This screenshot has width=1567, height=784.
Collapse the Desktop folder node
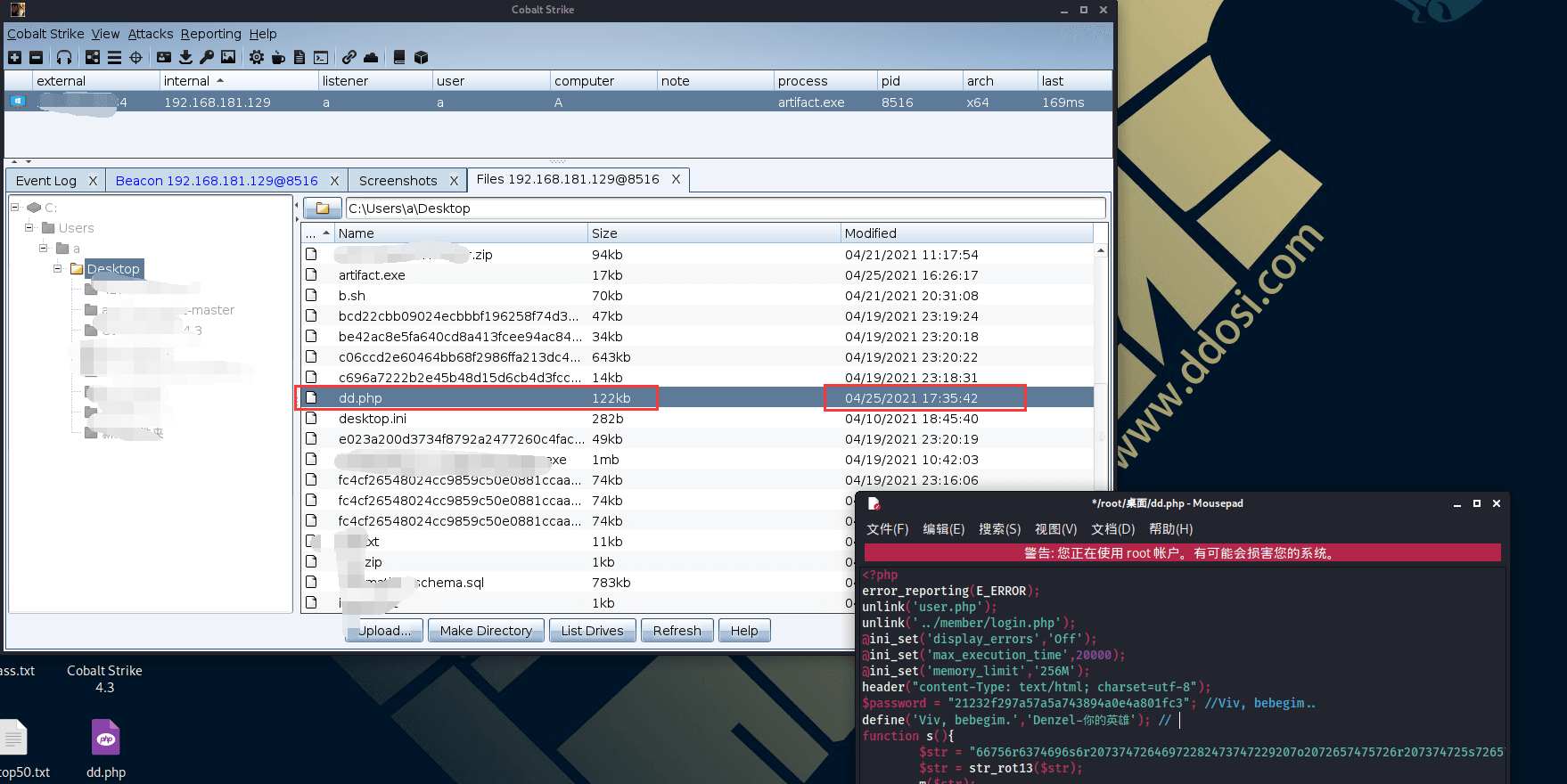(x=58, y=268)
